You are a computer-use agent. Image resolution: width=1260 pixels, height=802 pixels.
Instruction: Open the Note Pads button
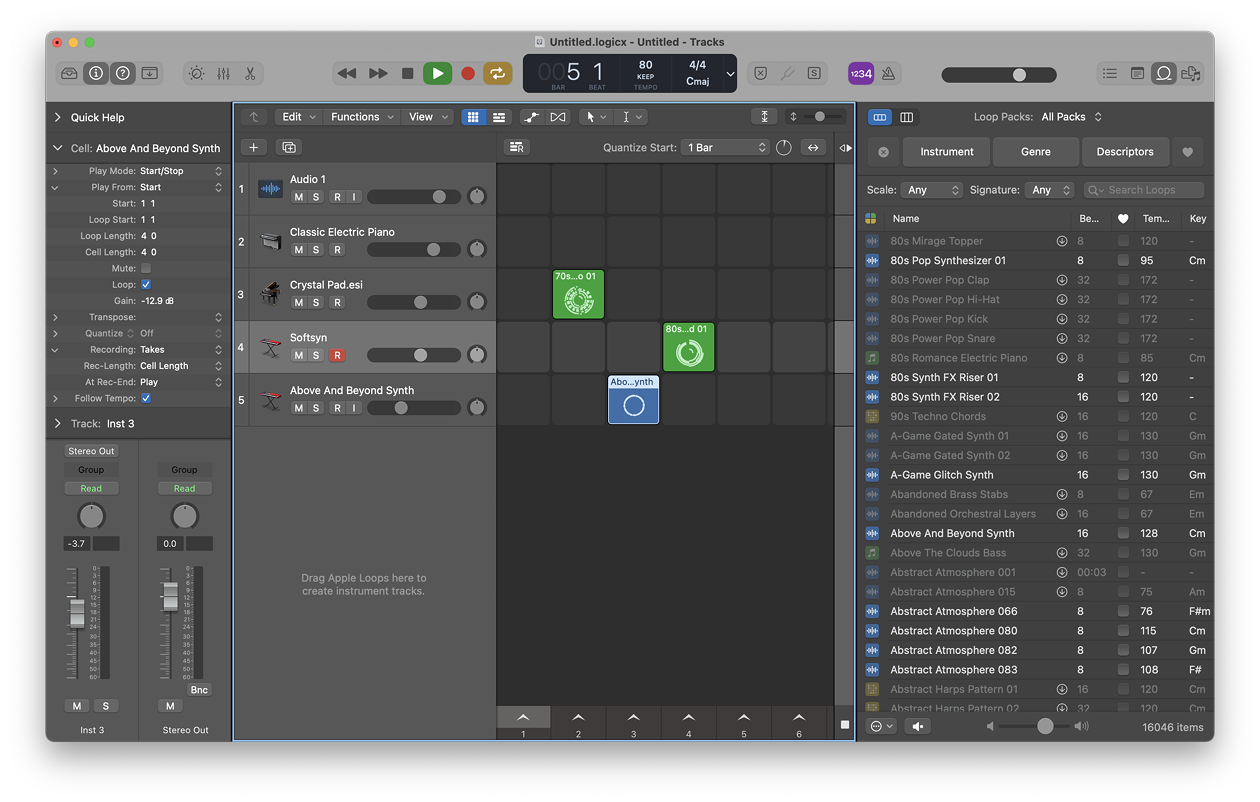1137,73
